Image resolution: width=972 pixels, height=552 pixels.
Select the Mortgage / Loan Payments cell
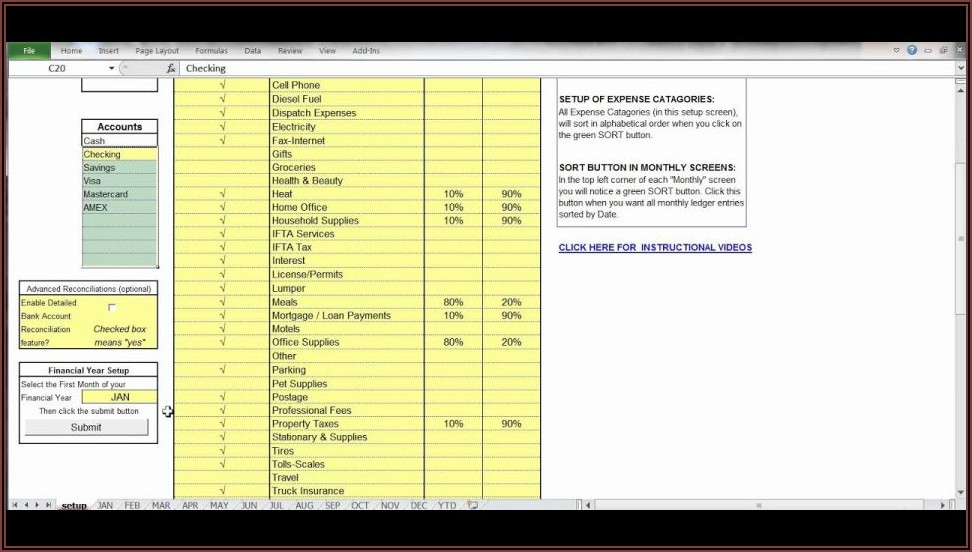point(347,316)
